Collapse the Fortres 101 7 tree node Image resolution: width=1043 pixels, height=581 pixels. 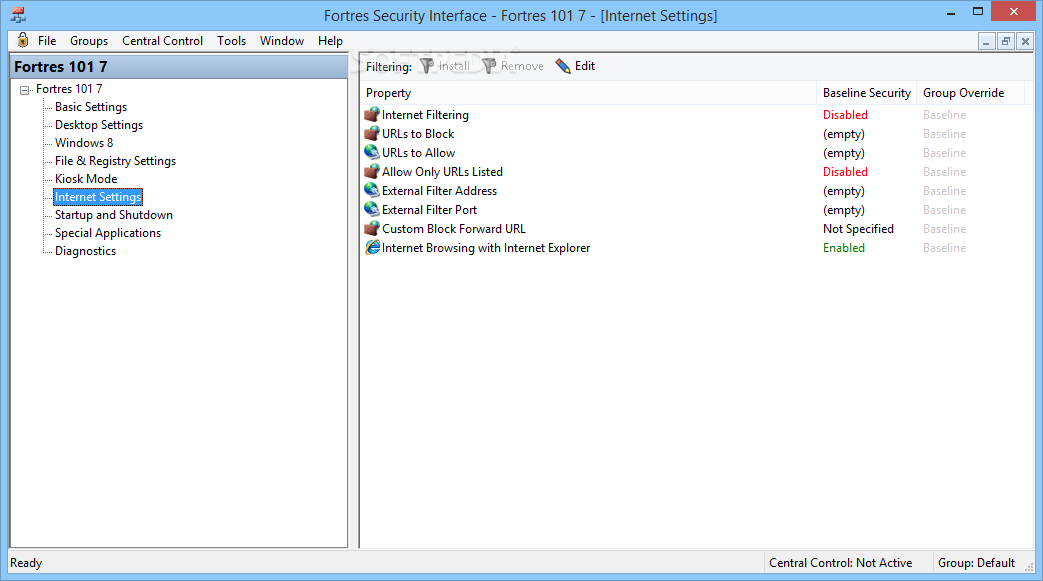(25, 90)
